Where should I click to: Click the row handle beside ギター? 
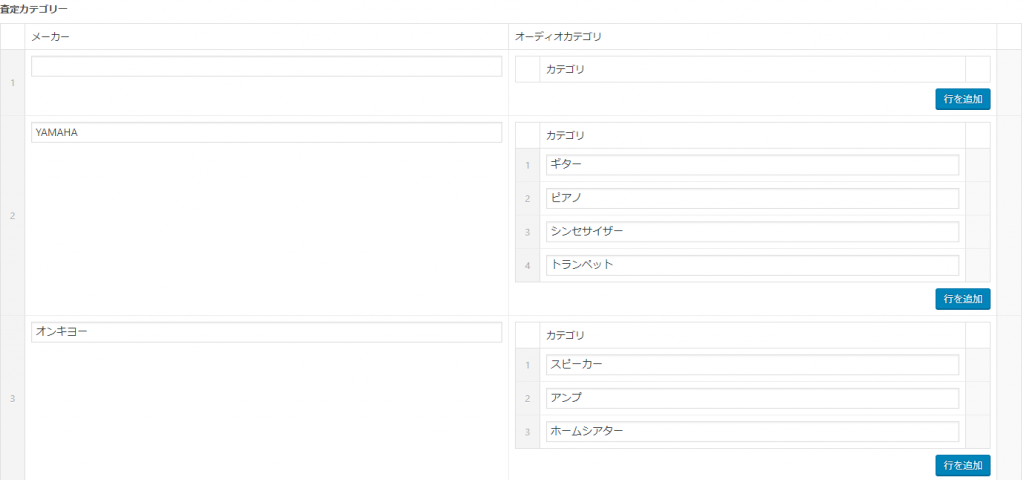(x=527, y=165)
